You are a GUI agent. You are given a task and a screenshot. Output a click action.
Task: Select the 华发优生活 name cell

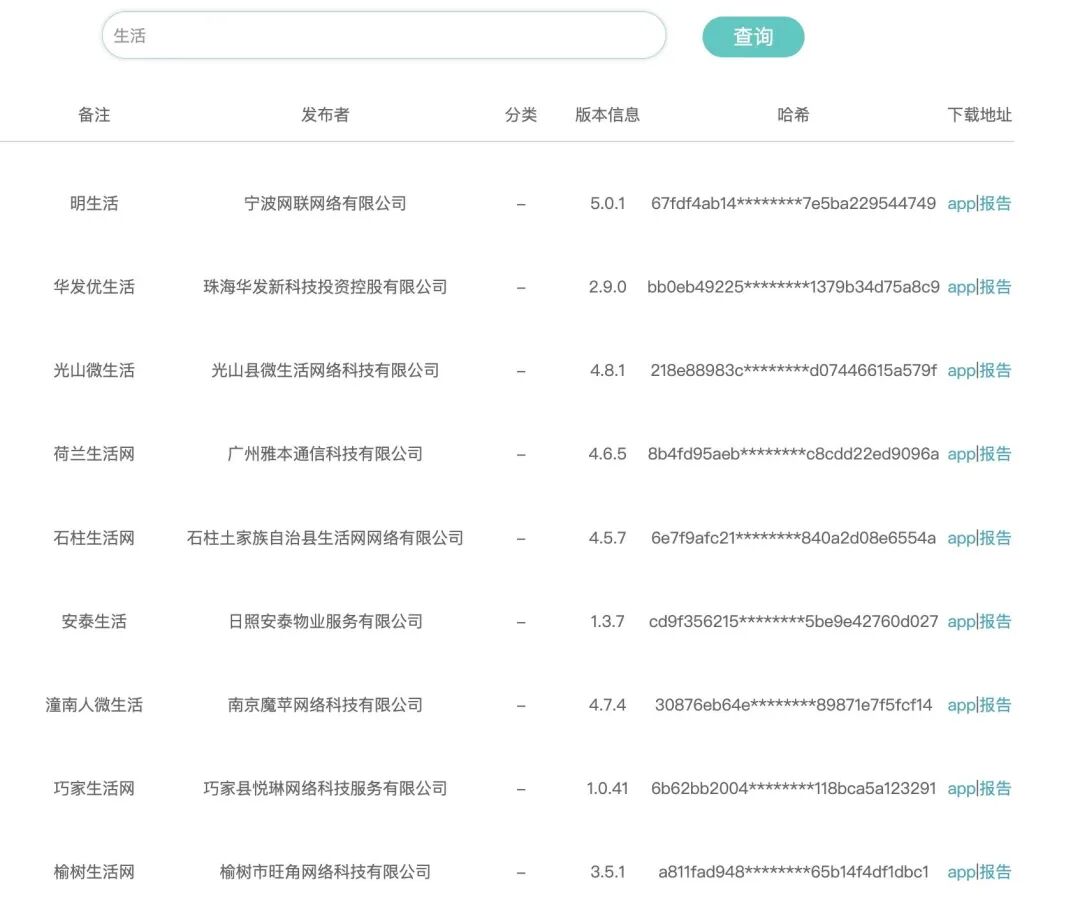tap(94, 287)
